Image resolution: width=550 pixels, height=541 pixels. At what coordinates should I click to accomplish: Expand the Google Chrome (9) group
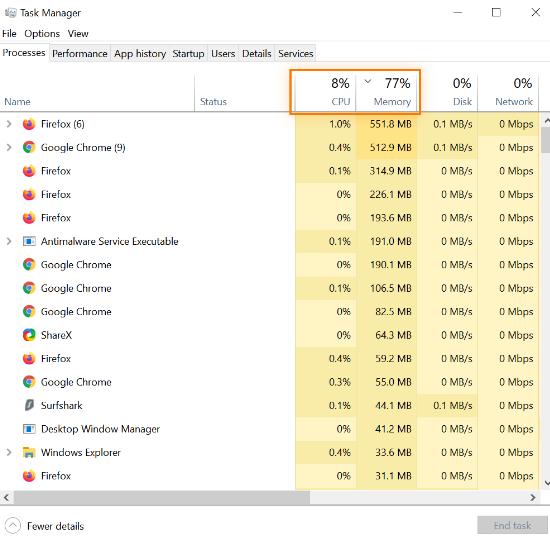pyautogui.click(x=9, y=147)
